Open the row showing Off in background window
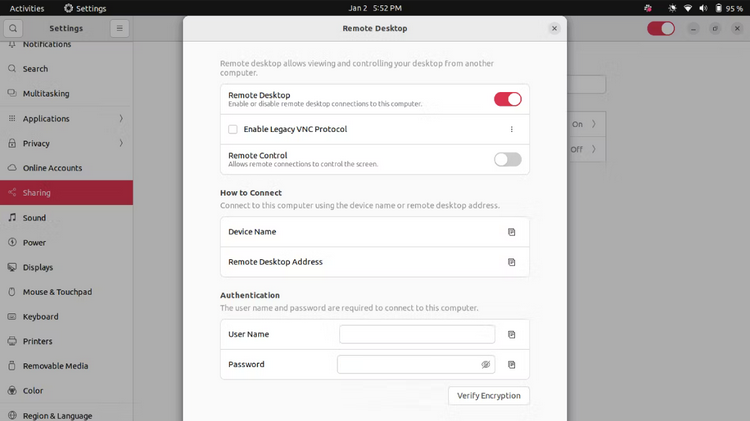Screen dimensions: 750x421 coord(586,149)
